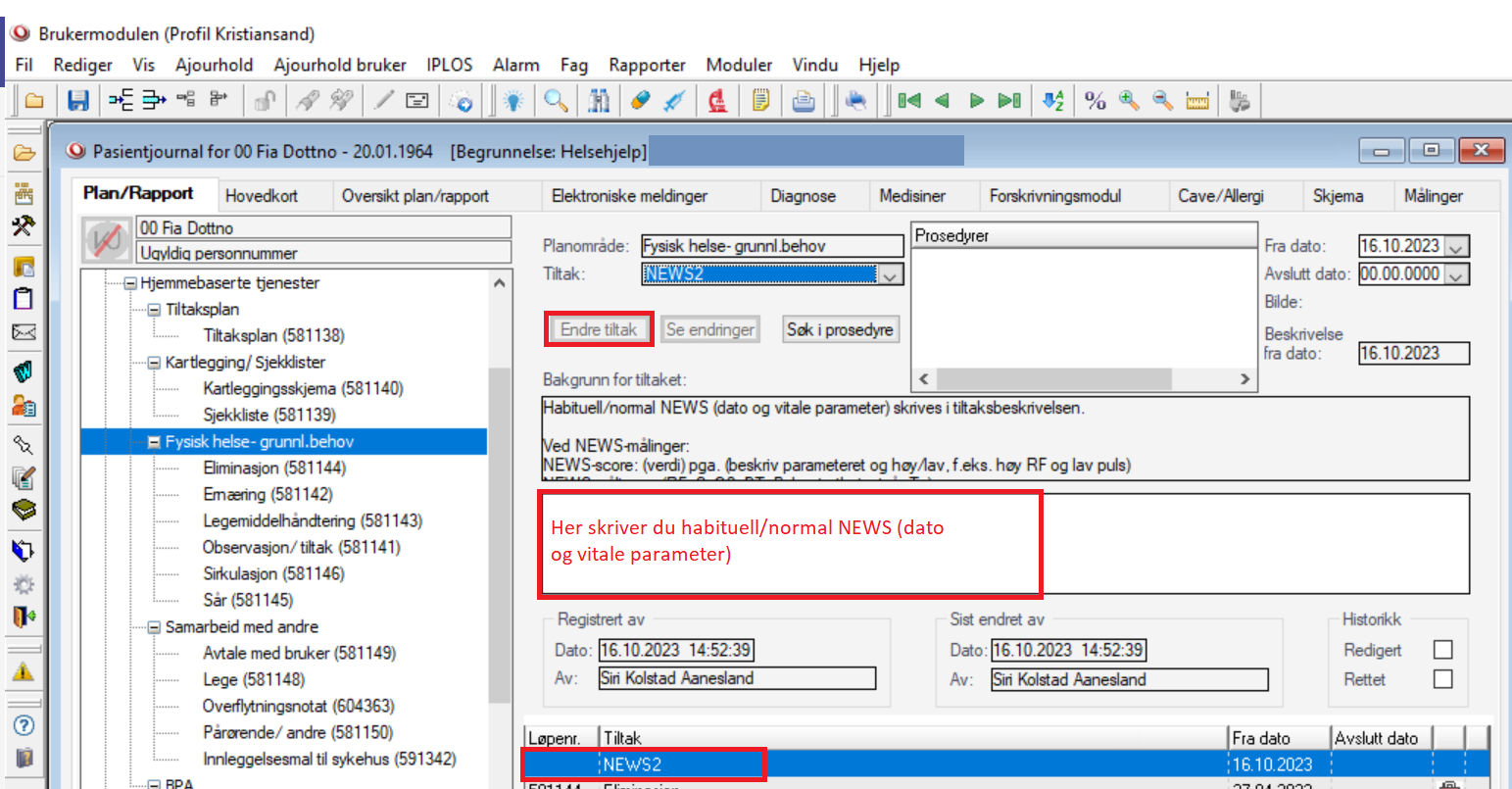Switch to the Hovedkort tab
This screenshot has width=1512, height=789.
point(262,196)
